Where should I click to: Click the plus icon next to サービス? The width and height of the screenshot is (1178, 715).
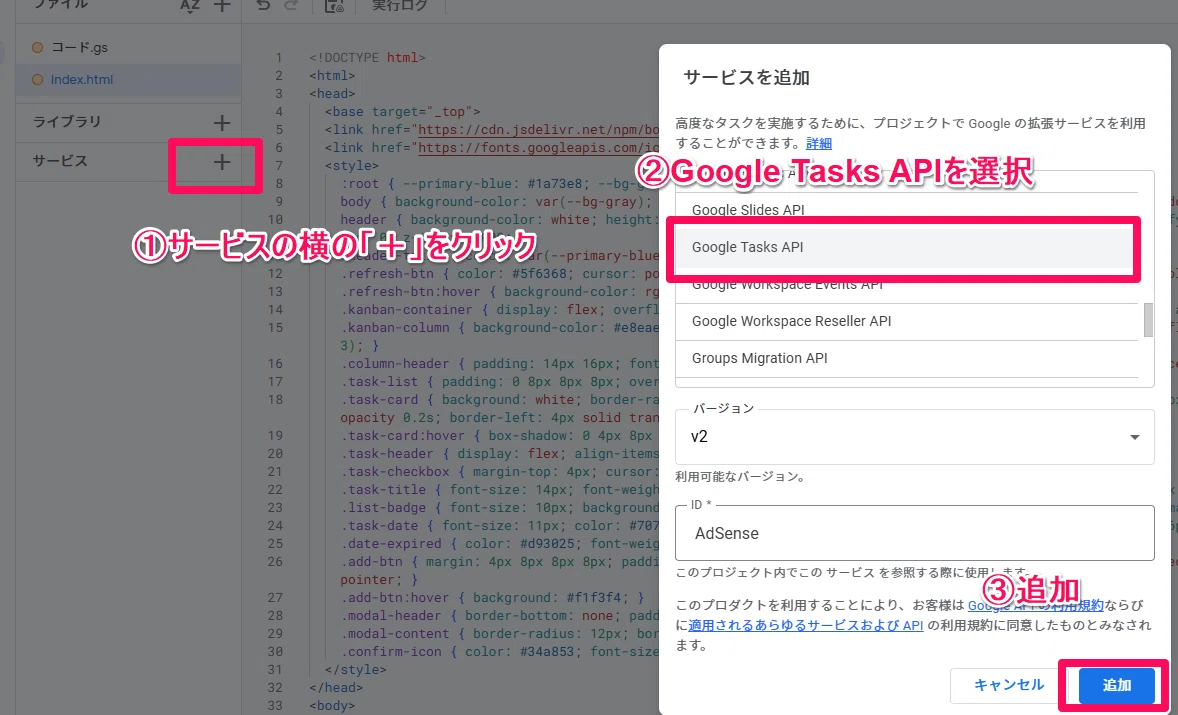click(x=222, y=161)
